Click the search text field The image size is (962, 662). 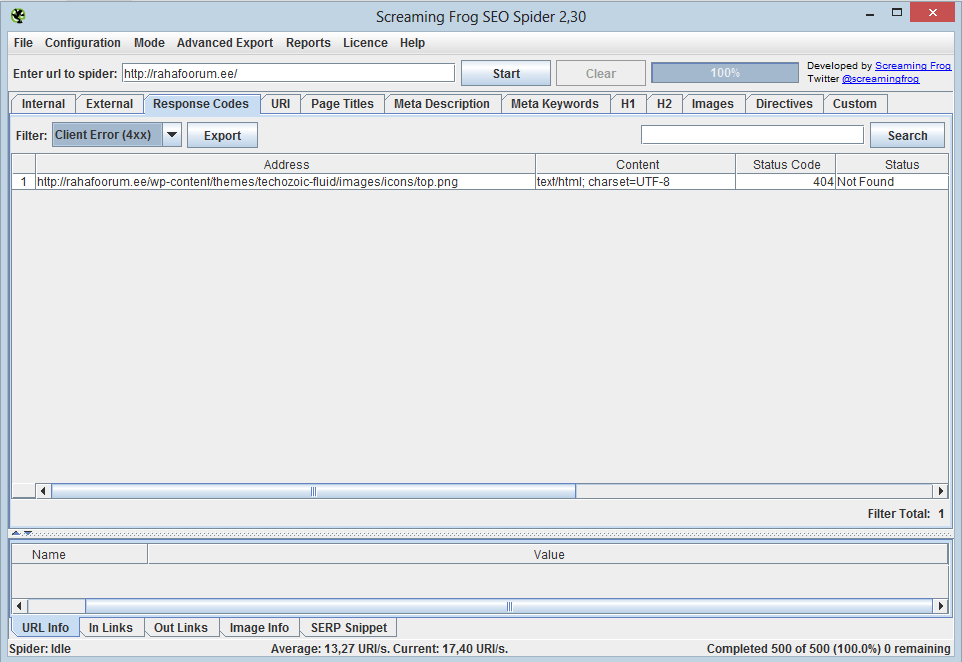(x=752, y=134)
